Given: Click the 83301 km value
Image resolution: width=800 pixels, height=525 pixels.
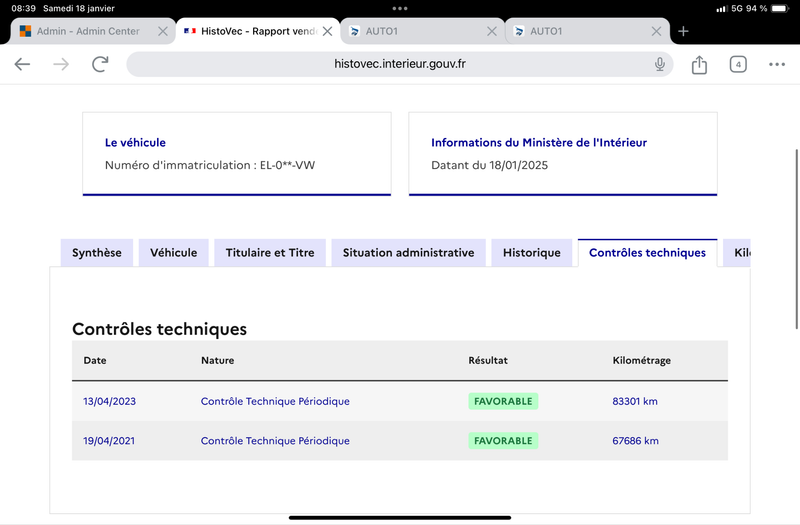Looking at the screenshot, I should pos(635,401).
